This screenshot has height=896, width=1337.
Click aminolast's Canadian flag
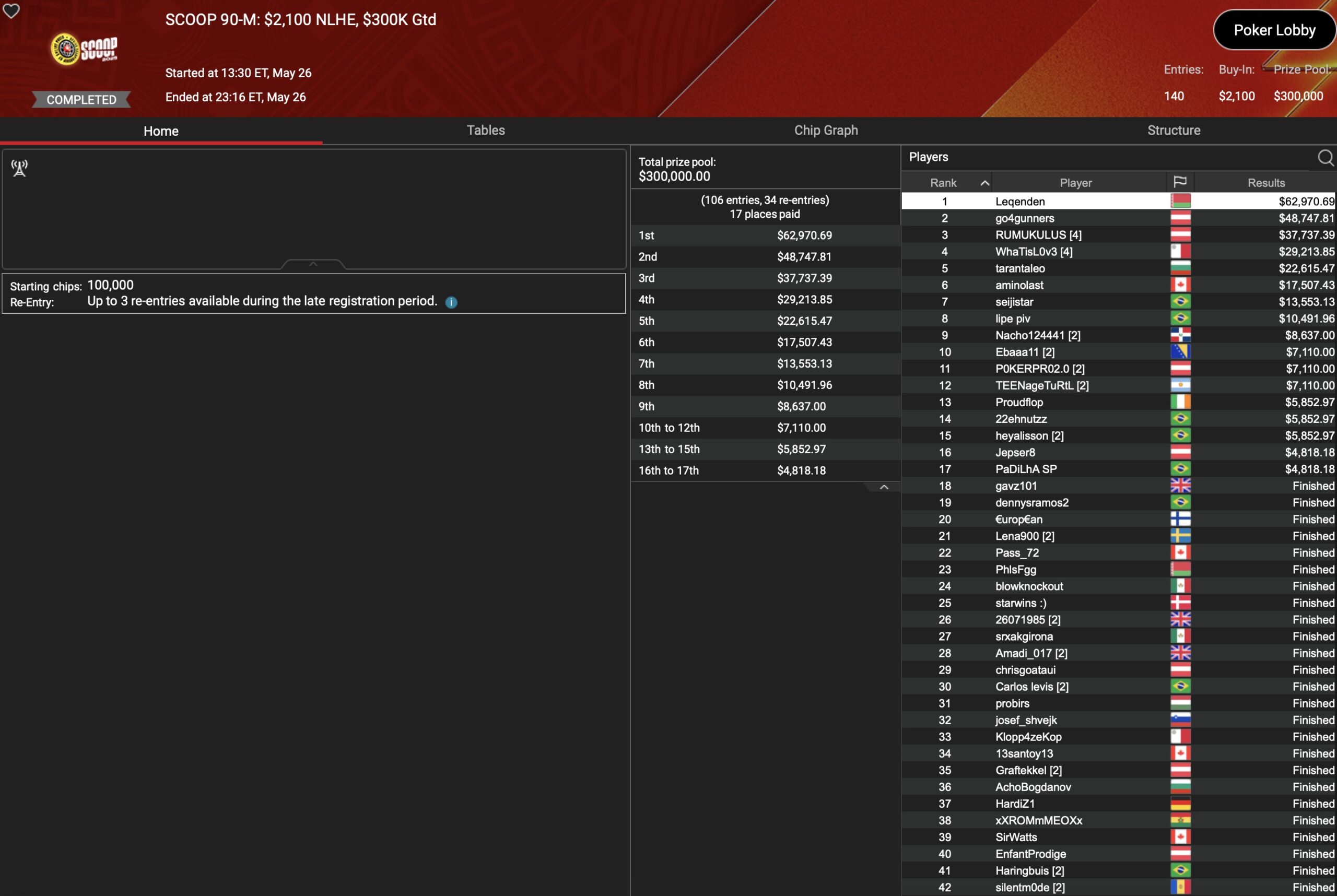pyautogui.click(x=1180, y=285)
